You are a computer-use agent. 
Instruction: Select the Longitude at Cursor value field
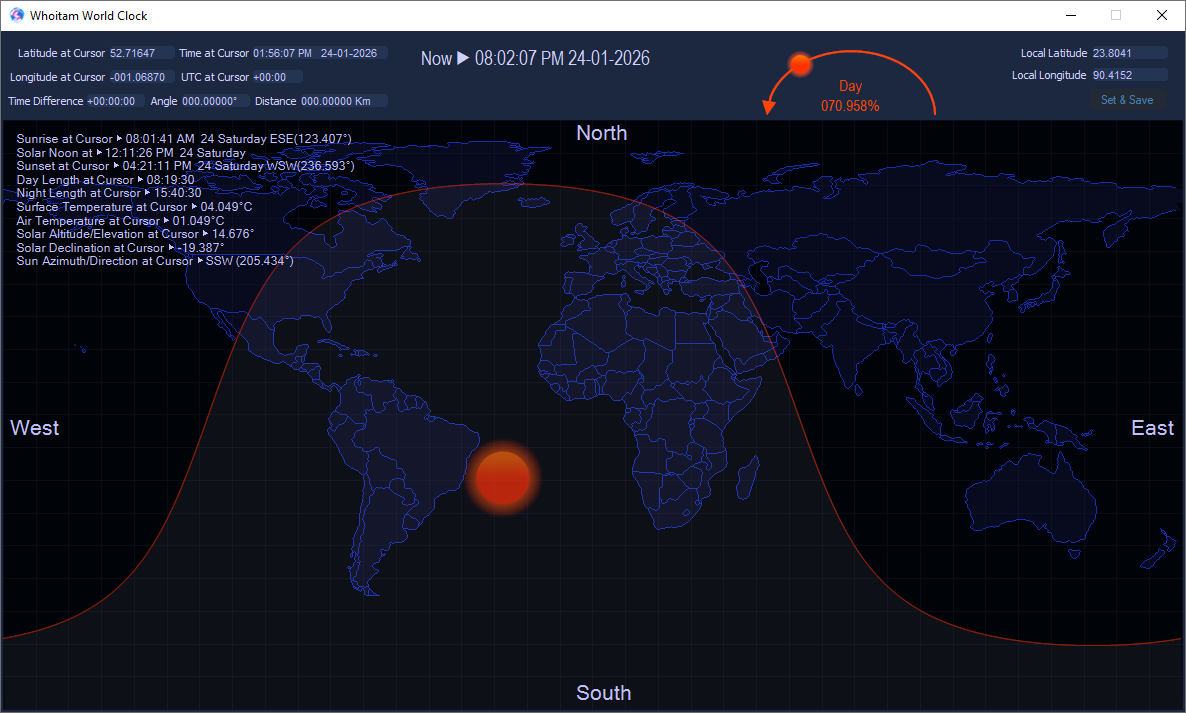(141, 77)
